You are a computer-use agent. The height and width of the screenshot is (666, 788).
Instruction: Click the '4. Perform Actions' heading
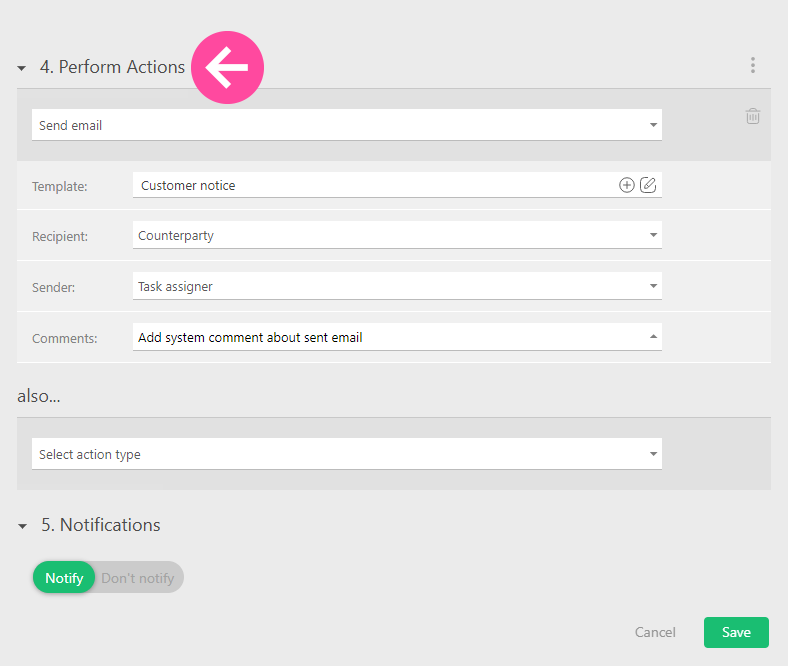tap(112, 67)
